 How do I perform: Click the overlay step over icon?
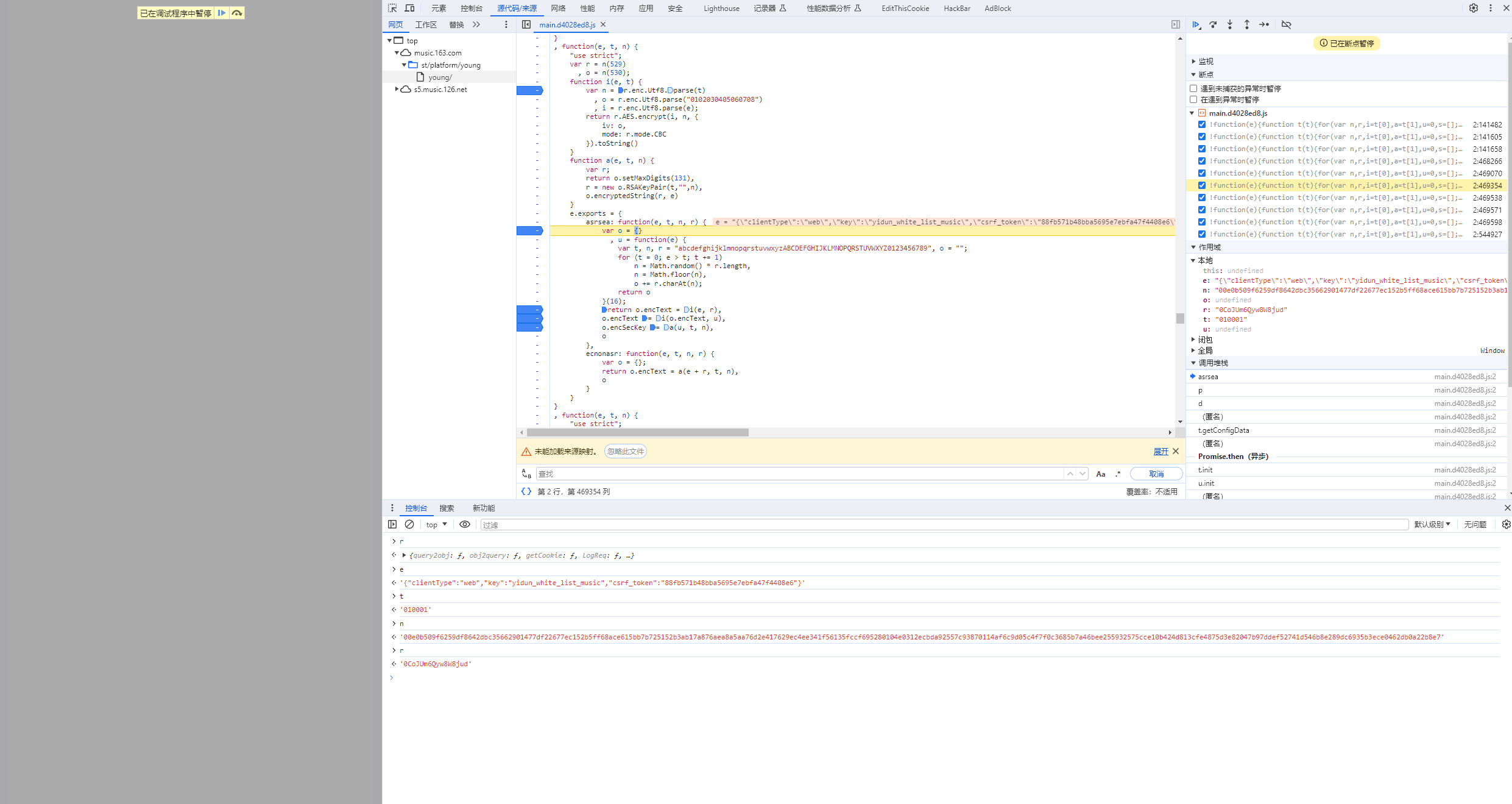(x=237, y=13)
